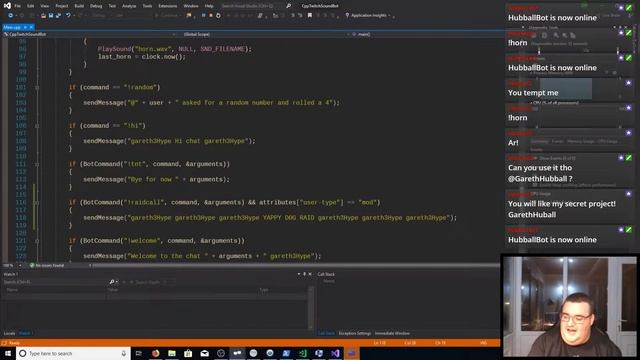Toggle the Watch 1 panel pin

pyautogui.click(x=304, y=274)
